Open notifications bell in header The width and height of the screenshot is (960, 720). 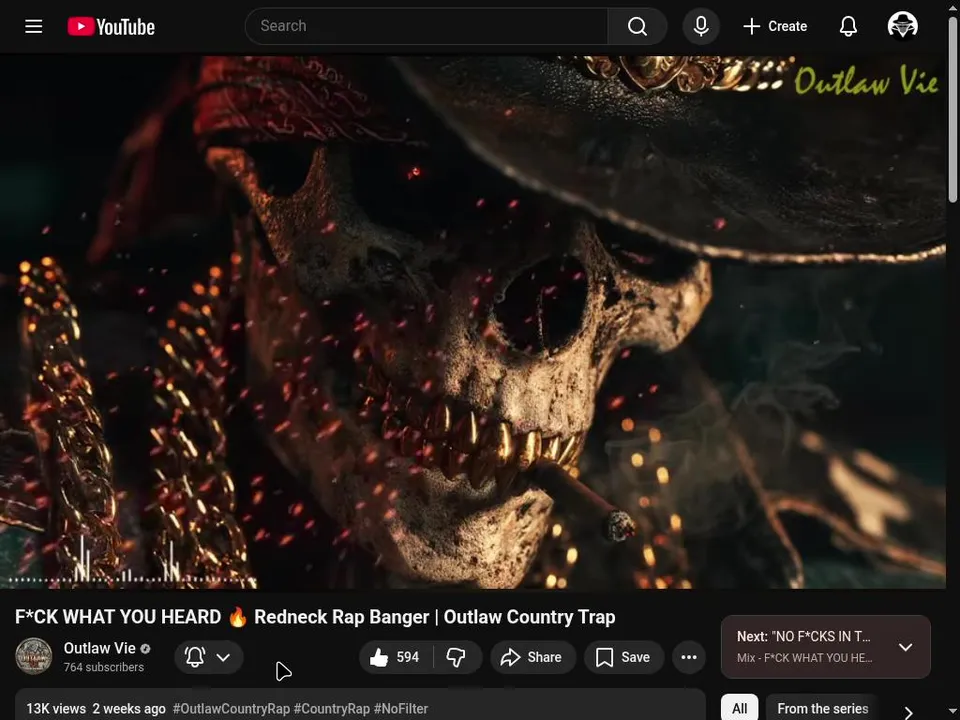[x=848, y=26]
